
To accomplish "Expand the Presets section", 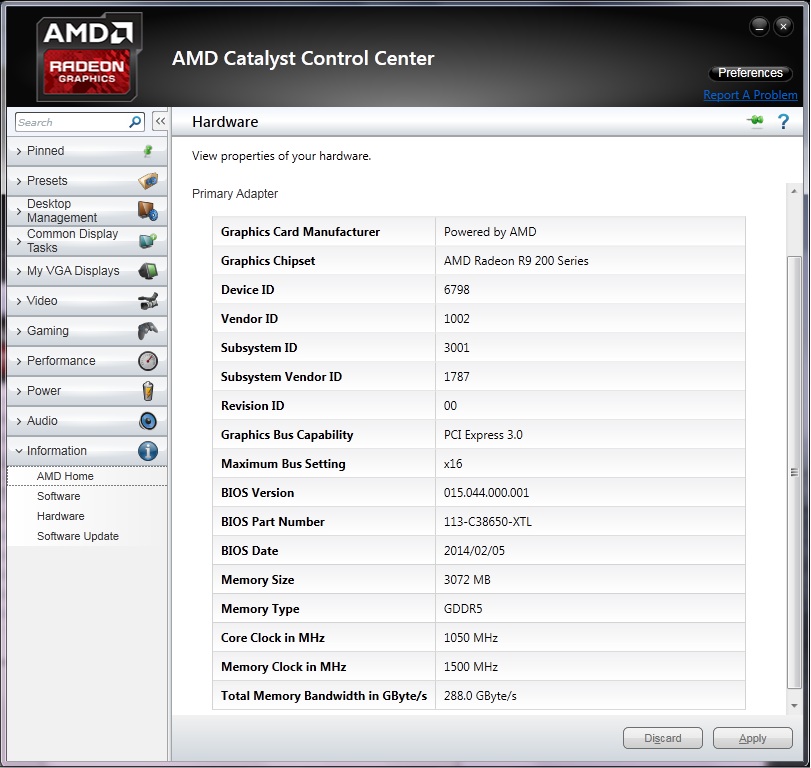I will click(x=87, y=180).
